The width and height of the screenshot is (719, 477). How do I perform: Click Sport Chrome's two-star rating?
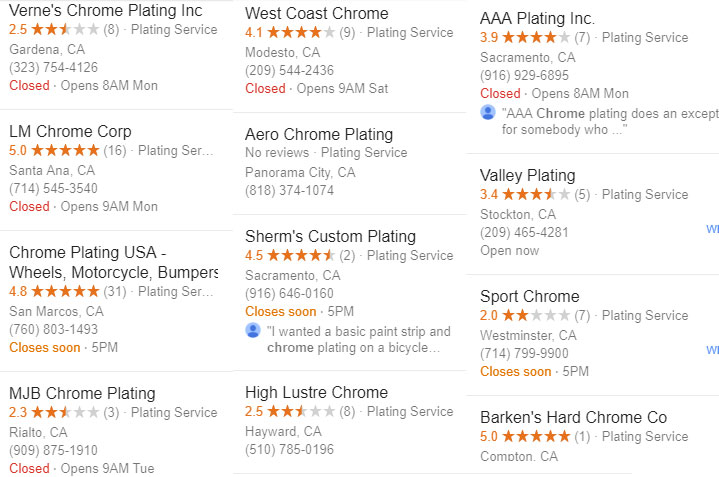[x=536, y=316]
